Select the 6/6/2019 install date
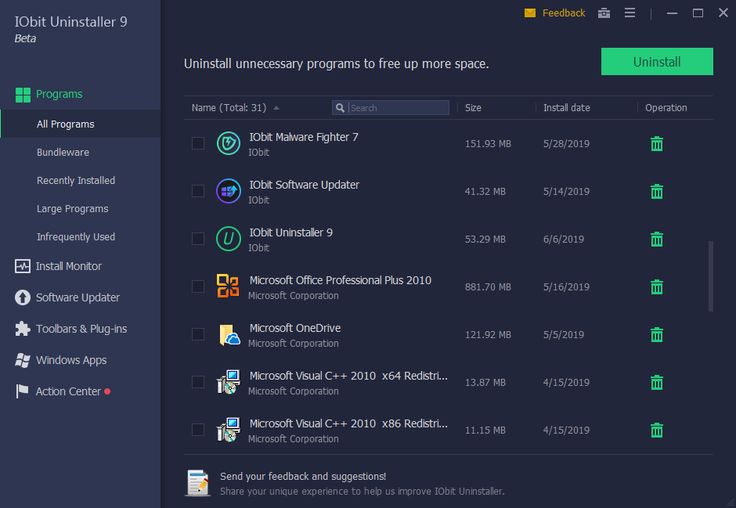 tap(563, 239)
